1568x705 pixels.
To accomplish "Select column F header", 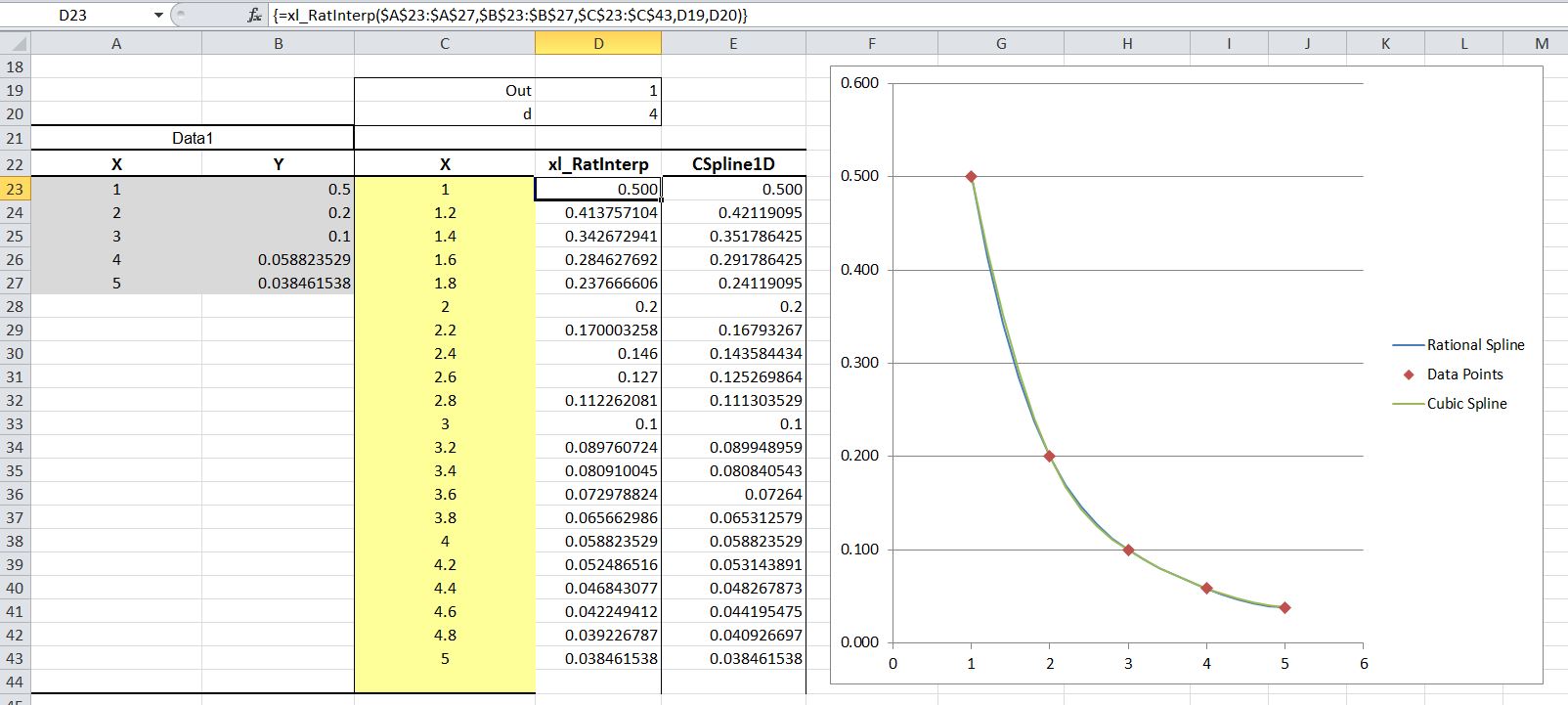I will coord(871,43).
